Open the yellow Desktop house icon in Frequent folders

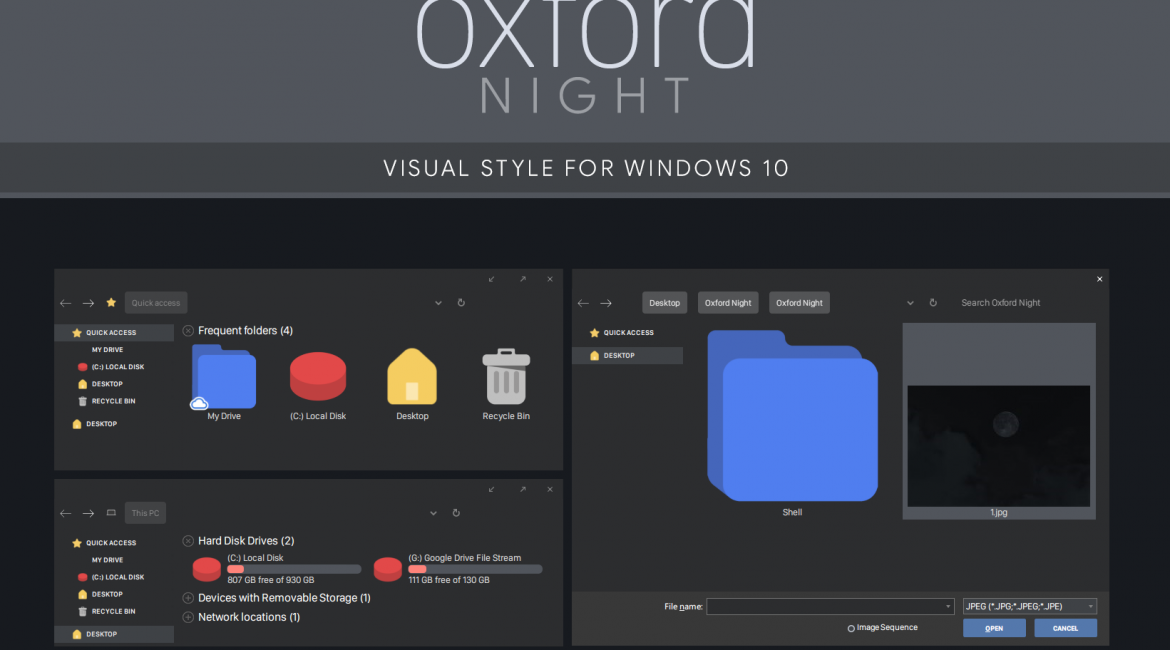pyautogui.click(x=412, y=377)
